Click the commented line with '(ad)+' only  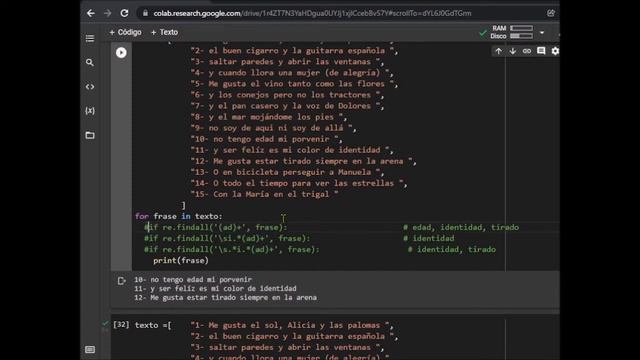pos(216,227)
